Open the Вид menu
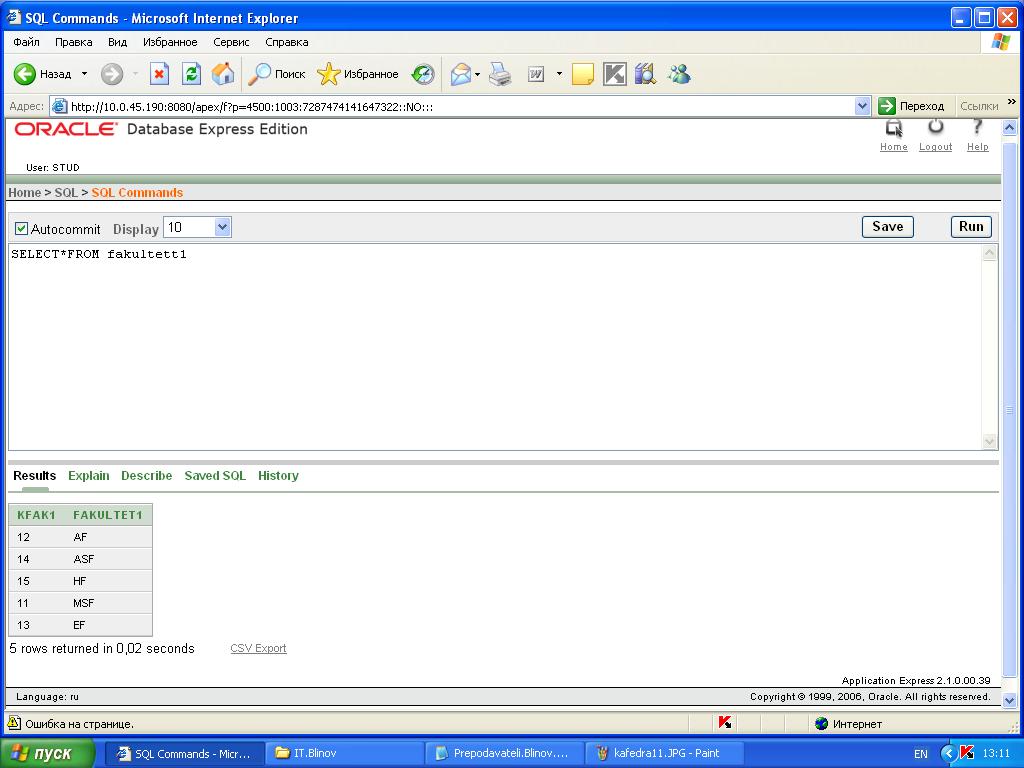The width and height of the screenshot is (1024, 768). click(x=118, y=42)
